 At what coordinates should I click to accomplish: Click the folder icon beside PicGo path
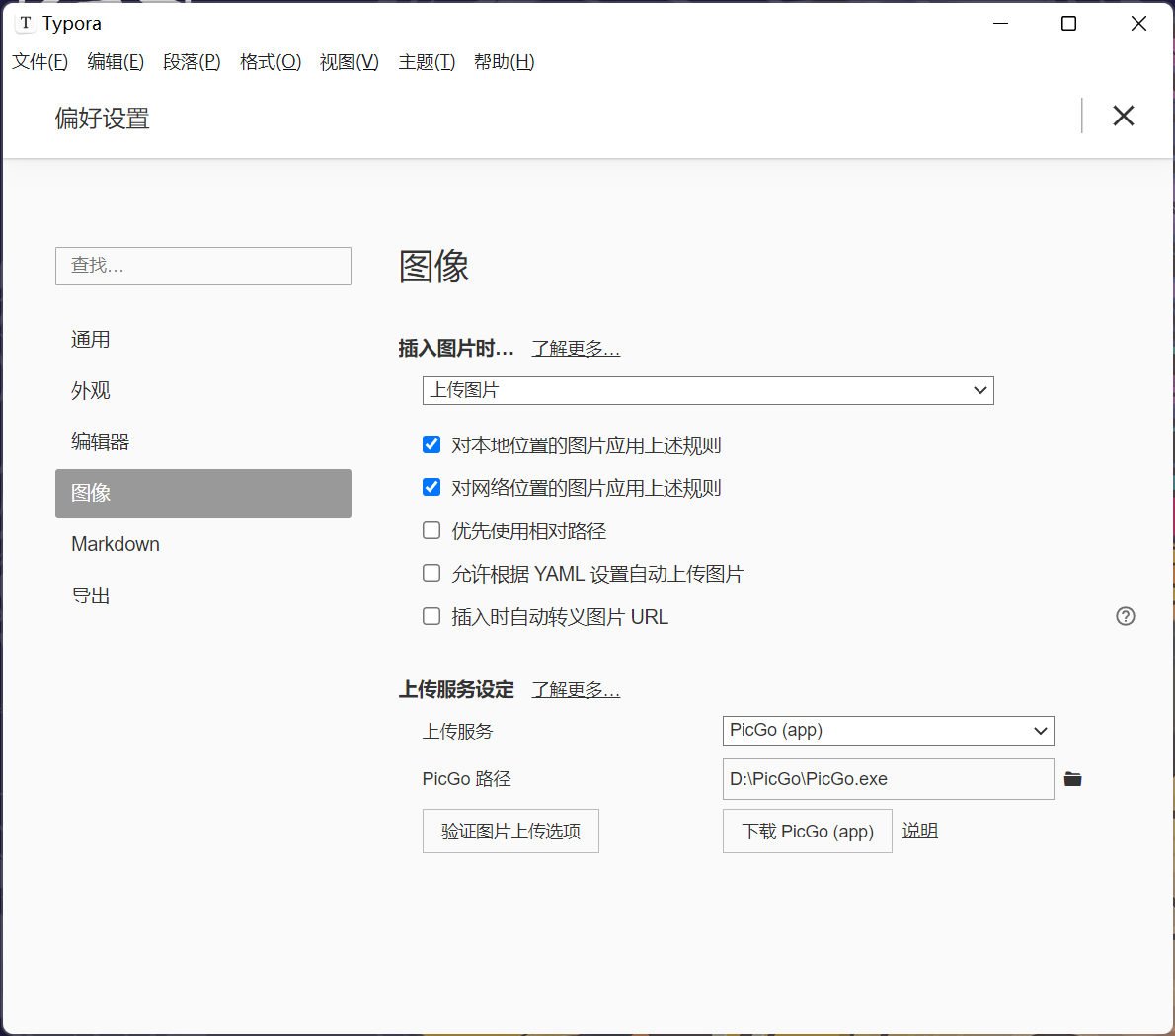click(x=1073, y=779)
